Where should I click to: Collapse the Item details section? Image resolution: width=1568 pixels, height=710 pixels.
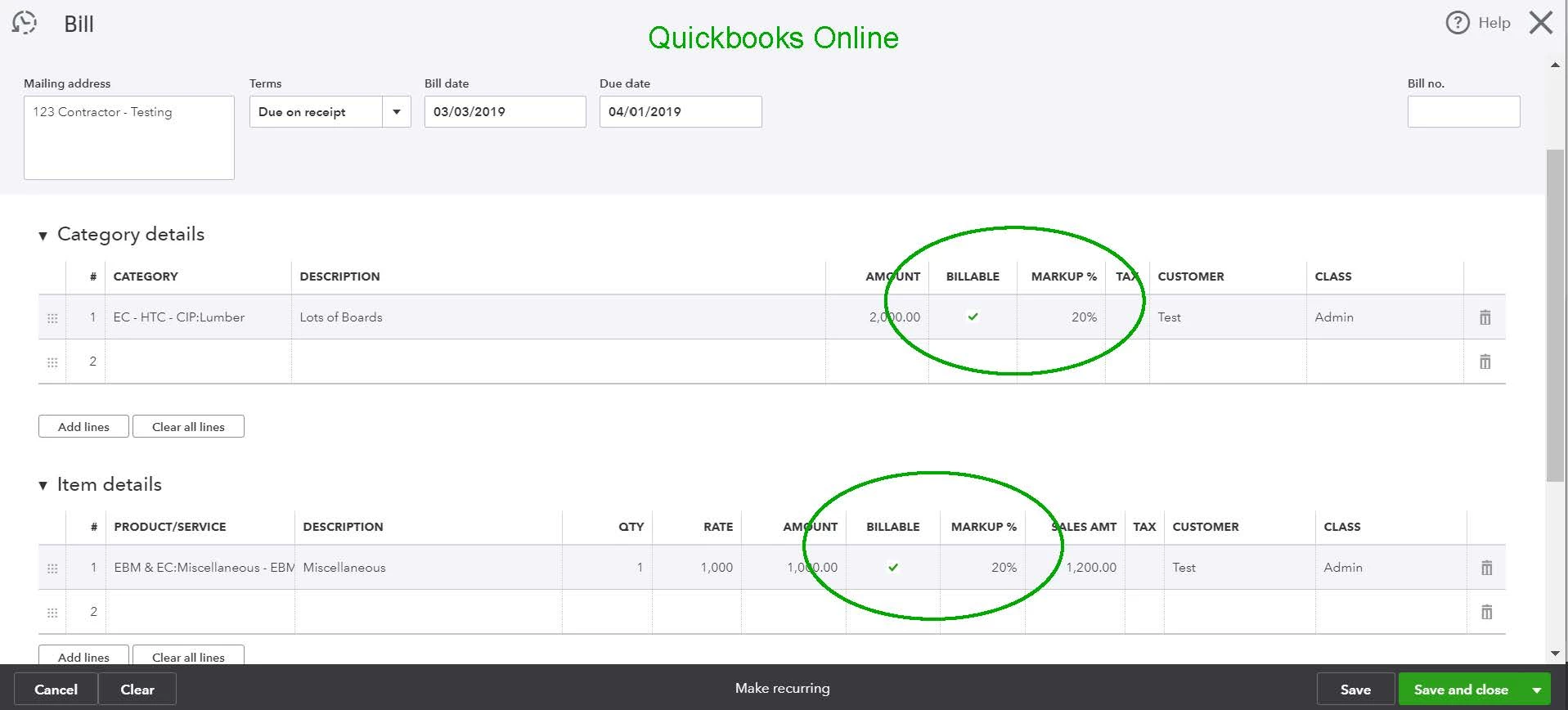click(x=43, y=486)
